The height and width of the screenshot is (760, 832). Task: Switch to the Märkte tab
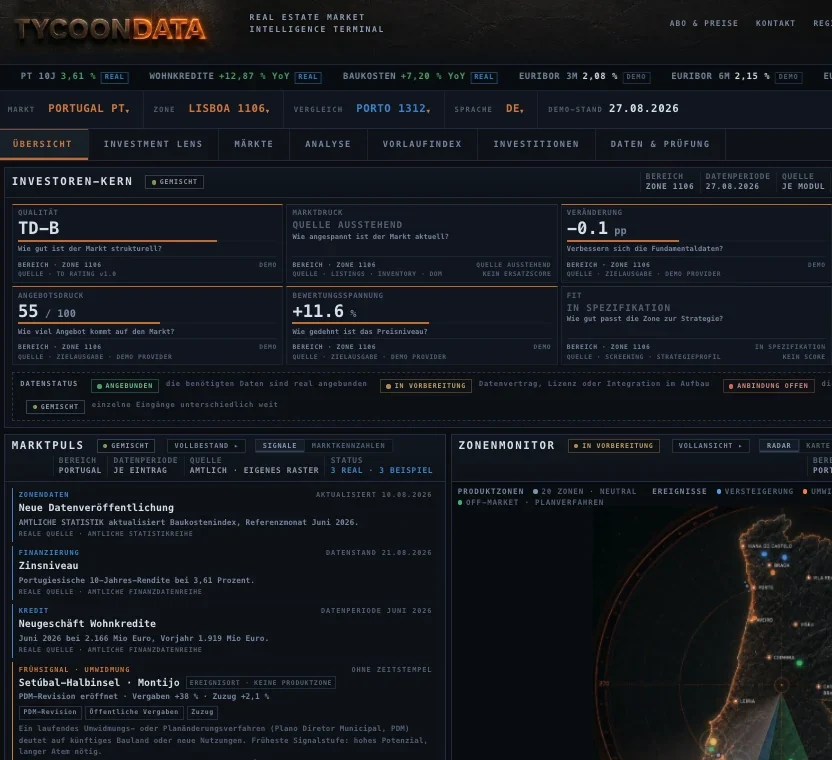254,144
